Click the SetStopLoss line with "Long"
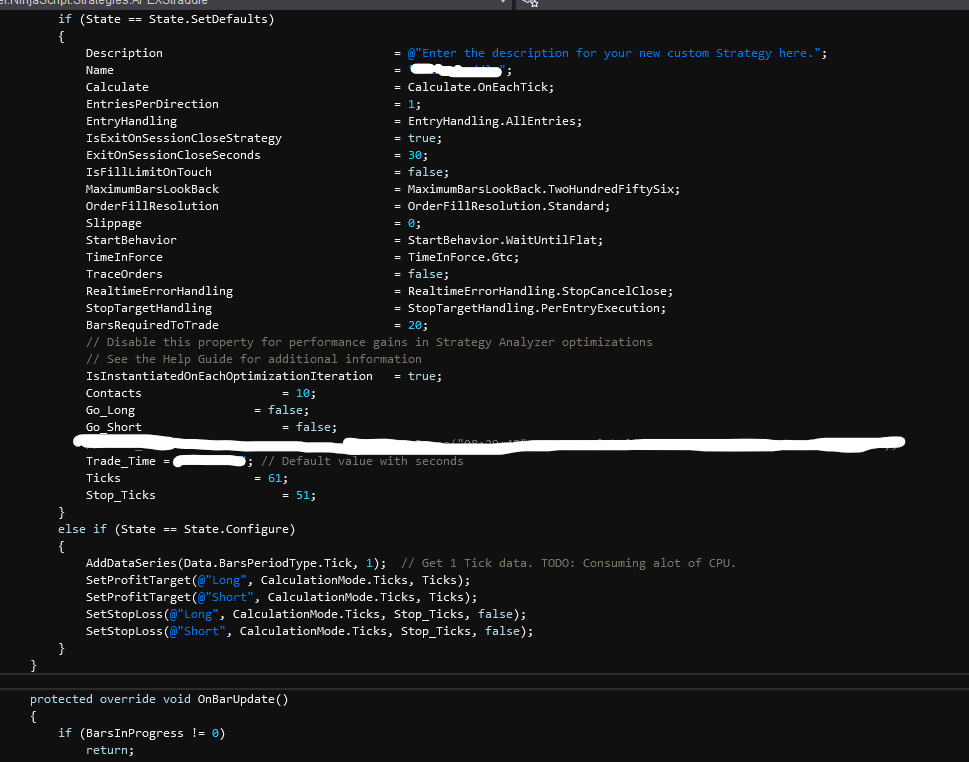 [306, 614]
